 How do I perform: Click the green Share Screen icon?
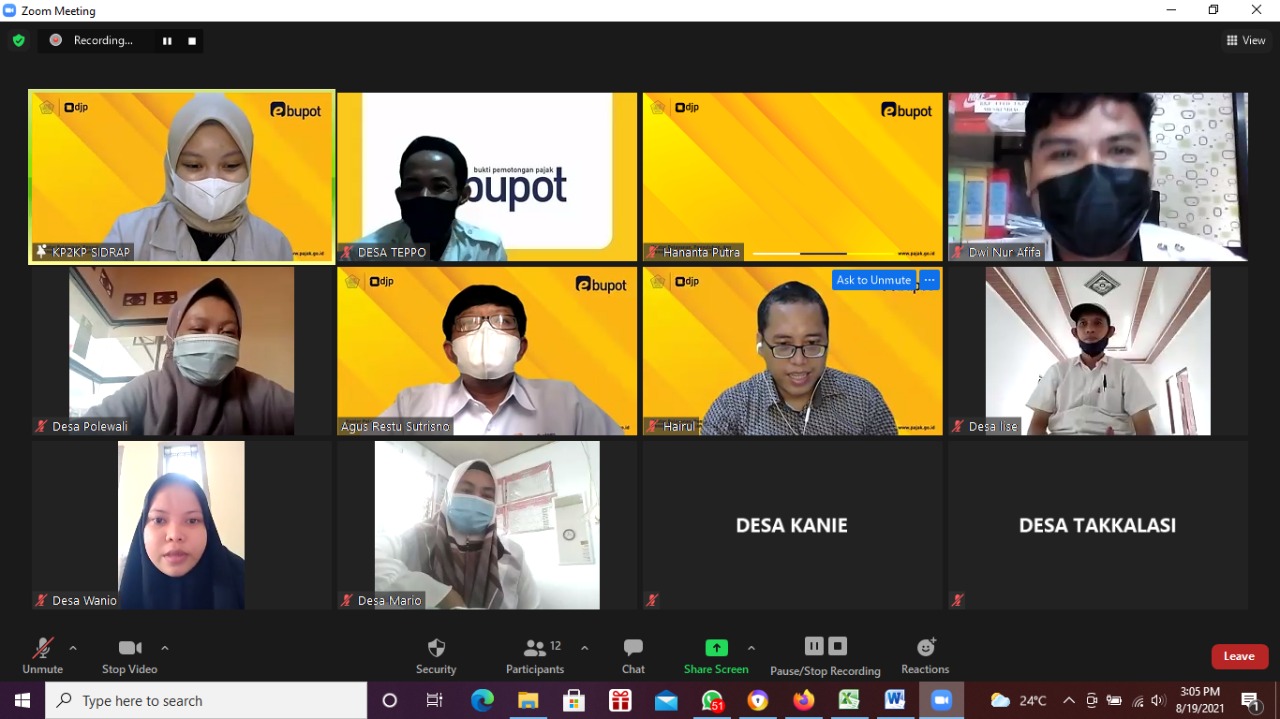coord(716,648)
